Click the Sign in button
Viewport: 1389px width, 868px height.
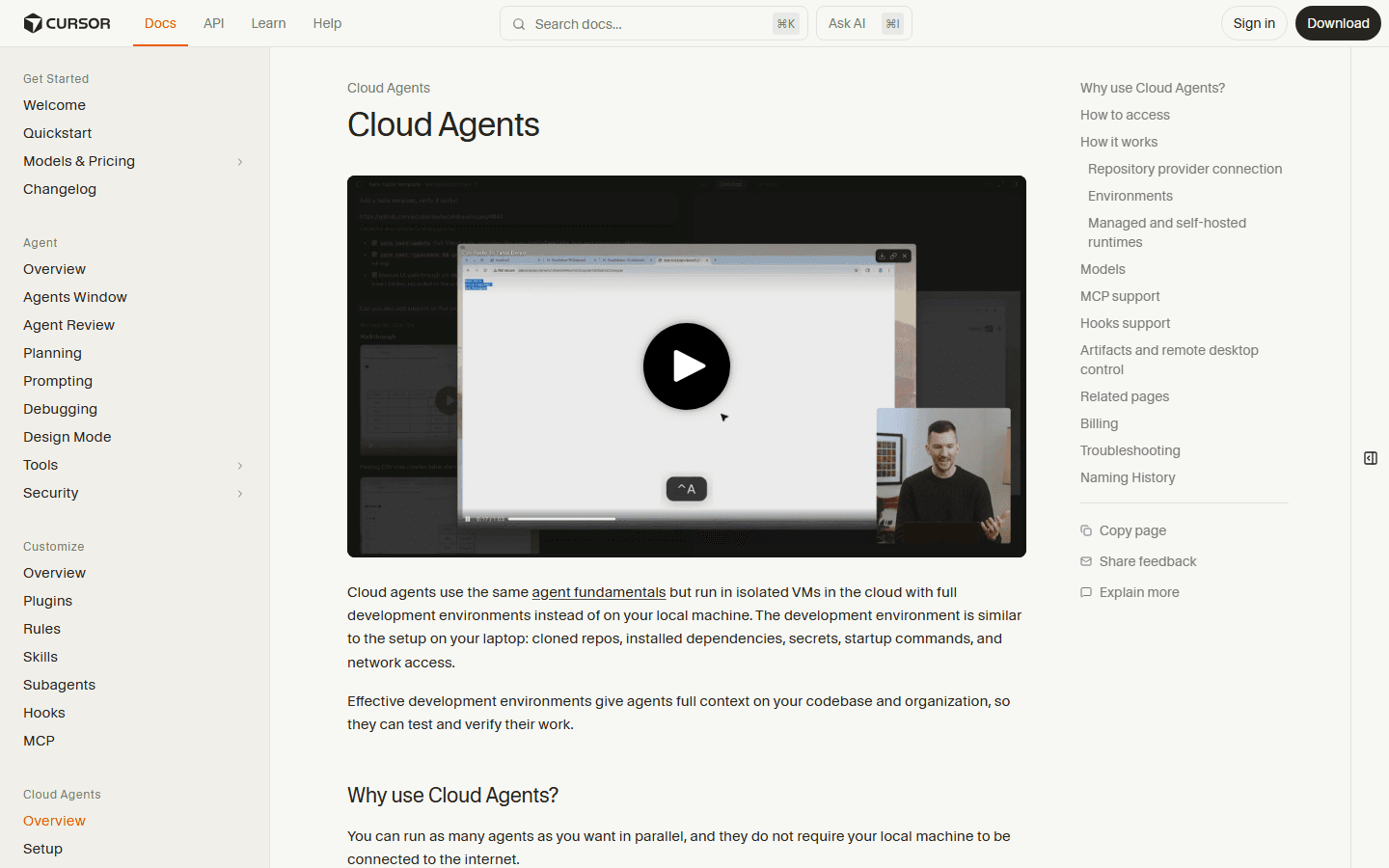pyautogui.click(x=1254, y=23)
